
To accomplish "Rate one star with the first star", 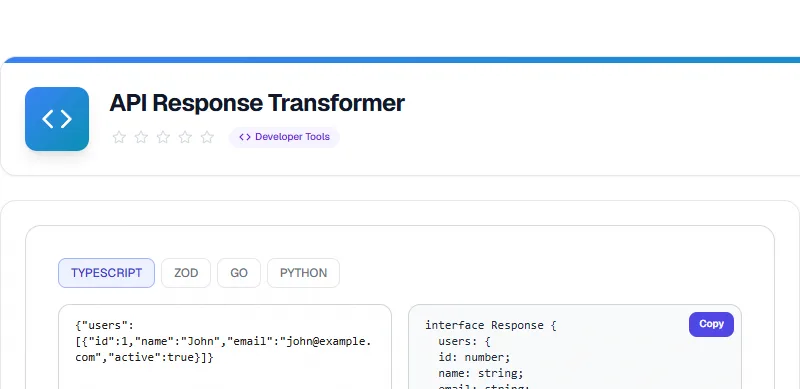I will 119,137.
